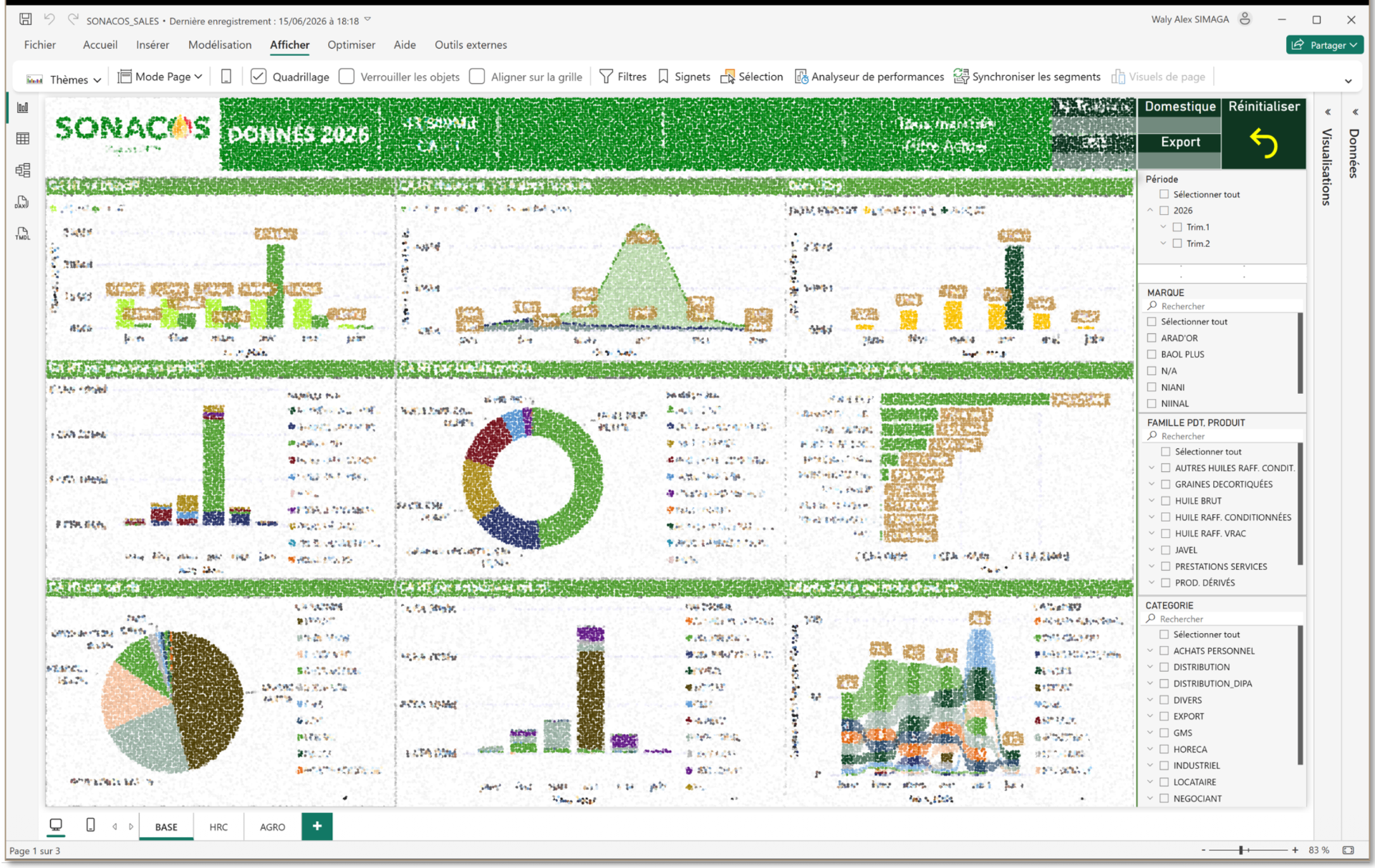
Task: Click the Export button
Action: point(1179,142)
